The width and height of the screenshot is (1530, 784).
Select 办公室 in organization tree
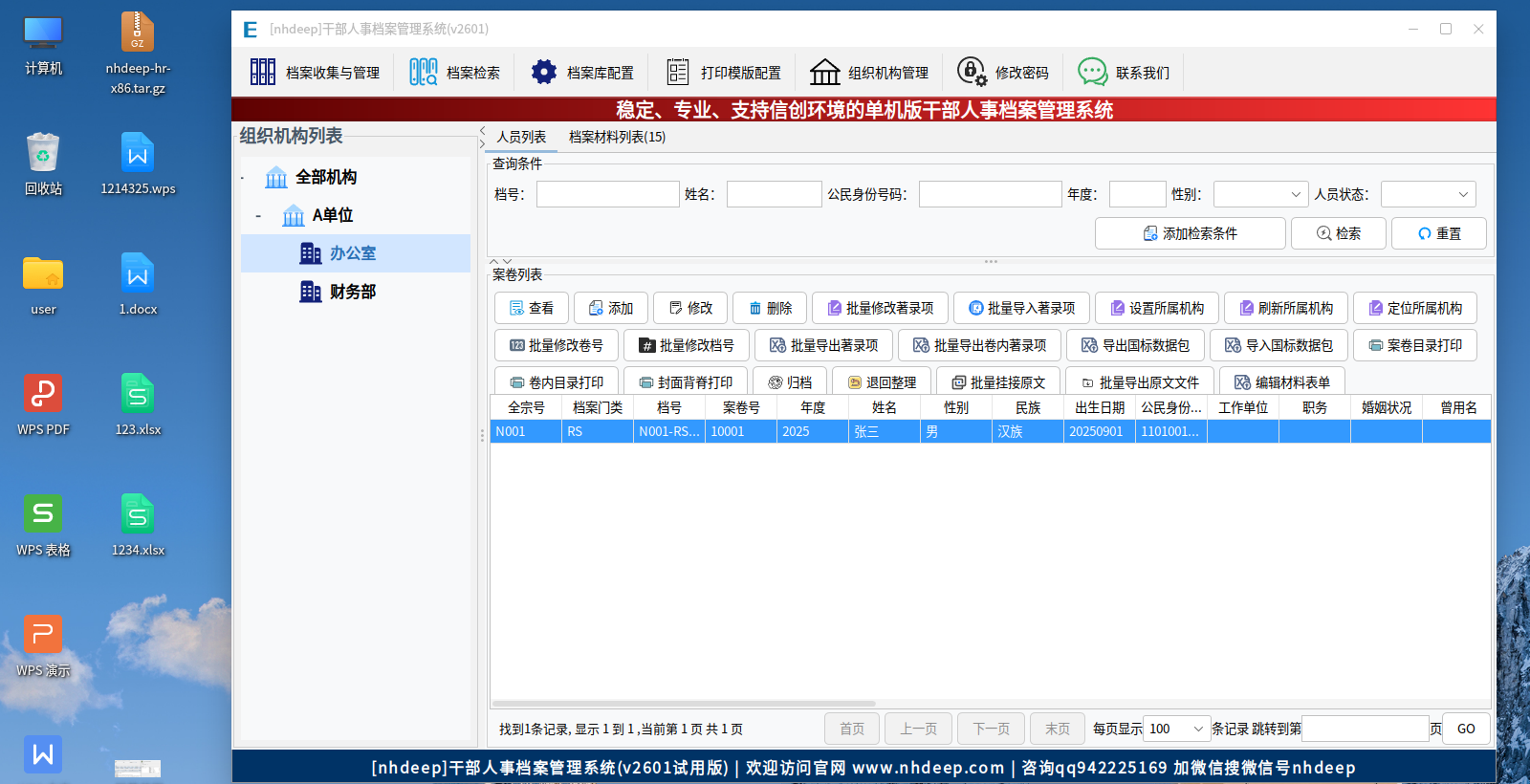(356, 253)
